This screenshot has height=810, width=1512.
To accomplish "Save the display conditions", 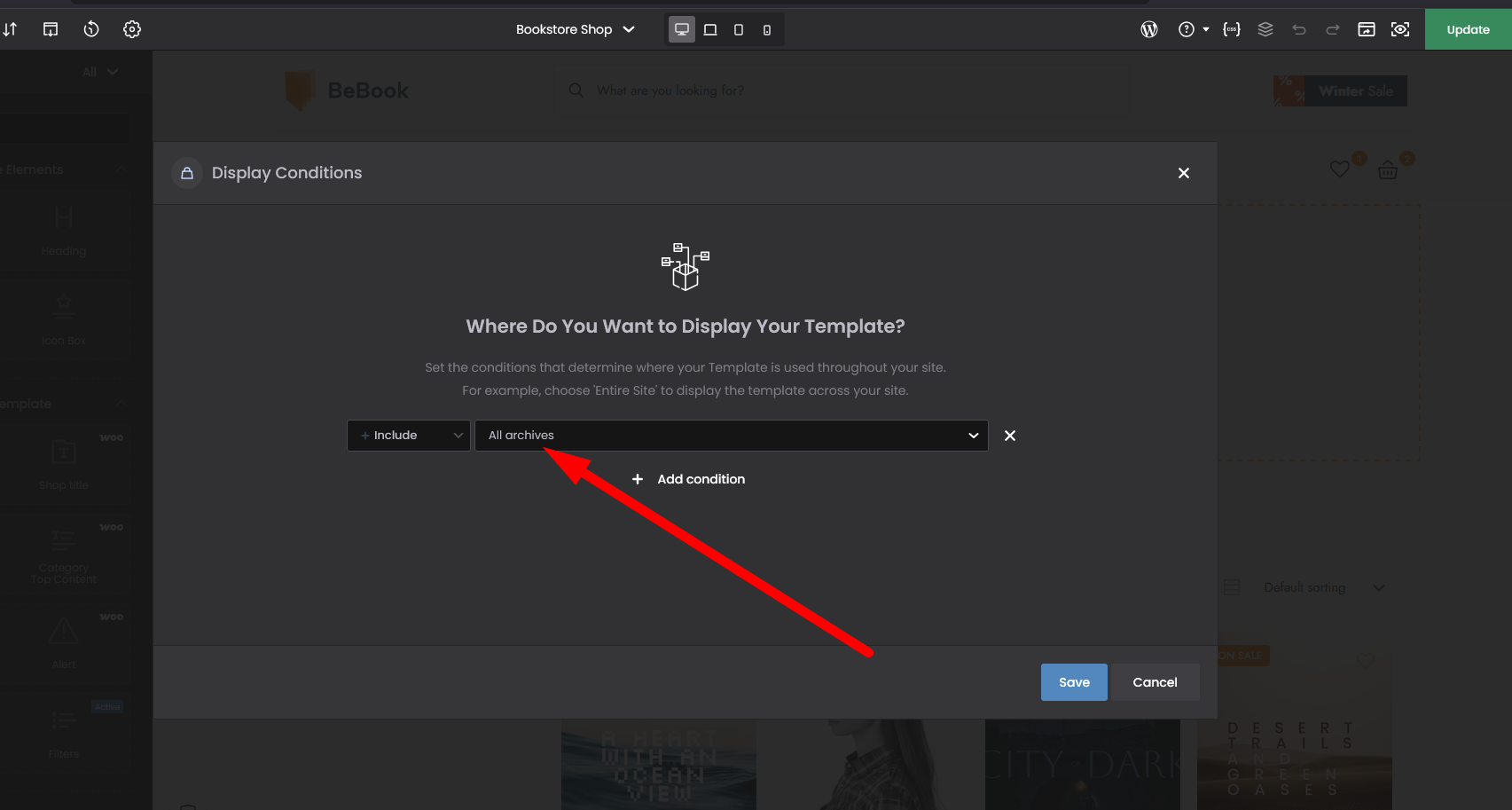I will [1074, 682].
